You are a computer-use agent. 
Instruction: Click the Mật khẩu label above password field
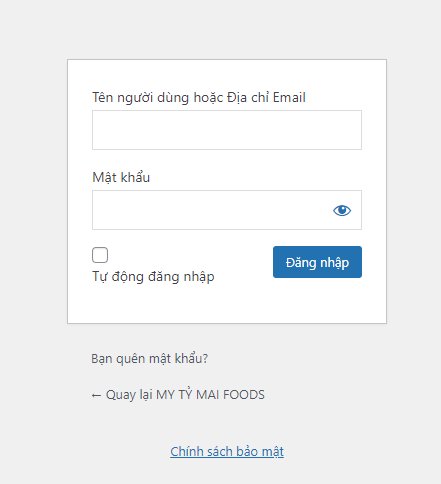(x=121, y=177)
